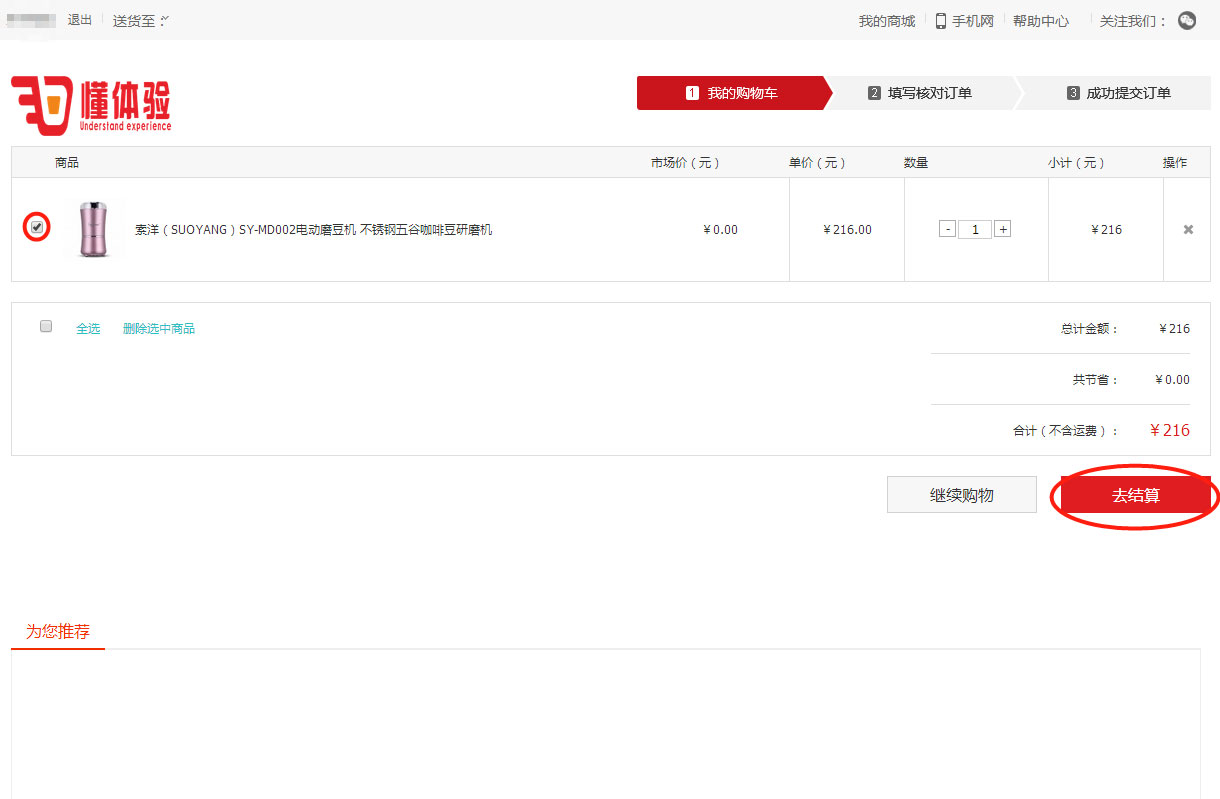Click the 全选 link

88,328
